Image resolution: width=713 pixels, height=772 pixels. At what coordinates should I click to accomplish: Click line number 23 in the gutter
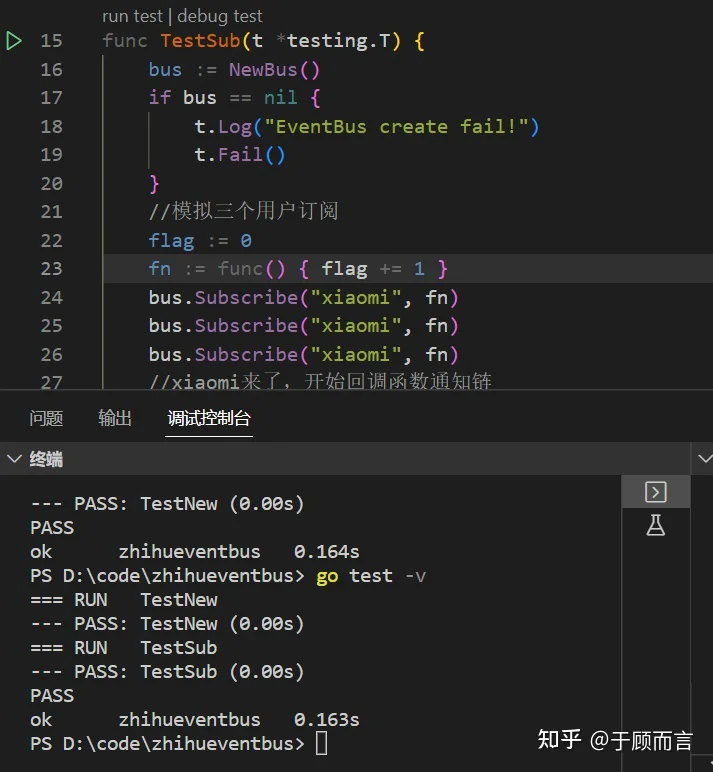pyautogui.click(x=51, y=269)
